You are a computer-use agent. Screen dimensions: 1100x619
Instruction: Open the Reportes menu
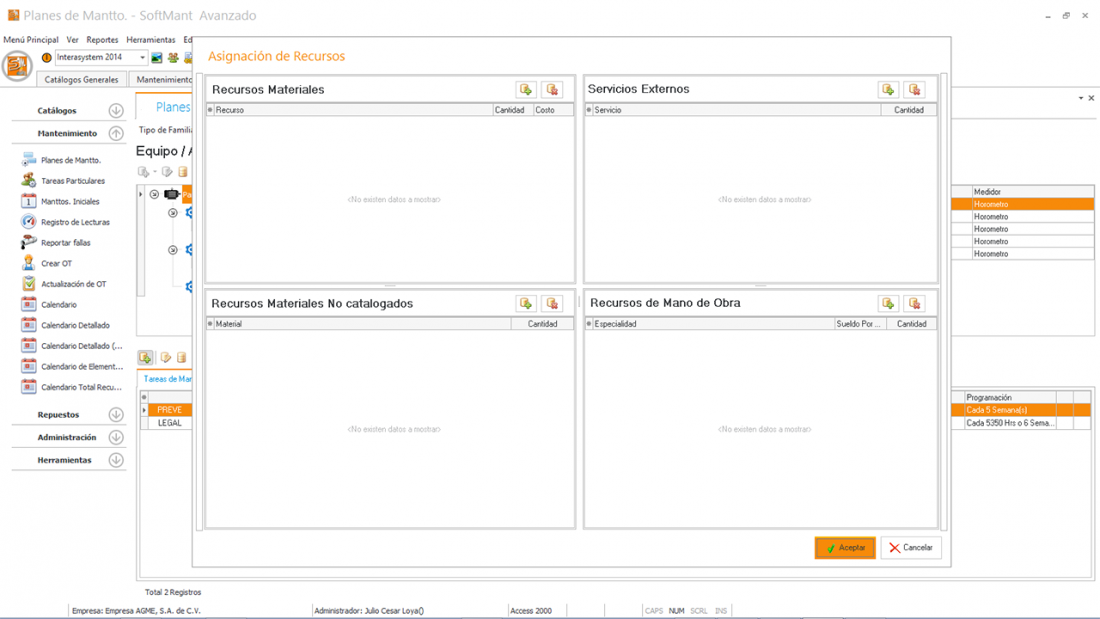[102, 40]
